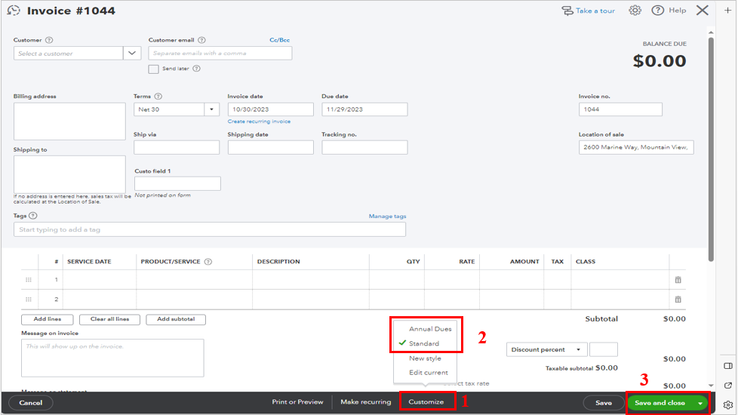738x415 pixels.
Task: Click the gear icon at bottom right edge
Action: (728, 405)
